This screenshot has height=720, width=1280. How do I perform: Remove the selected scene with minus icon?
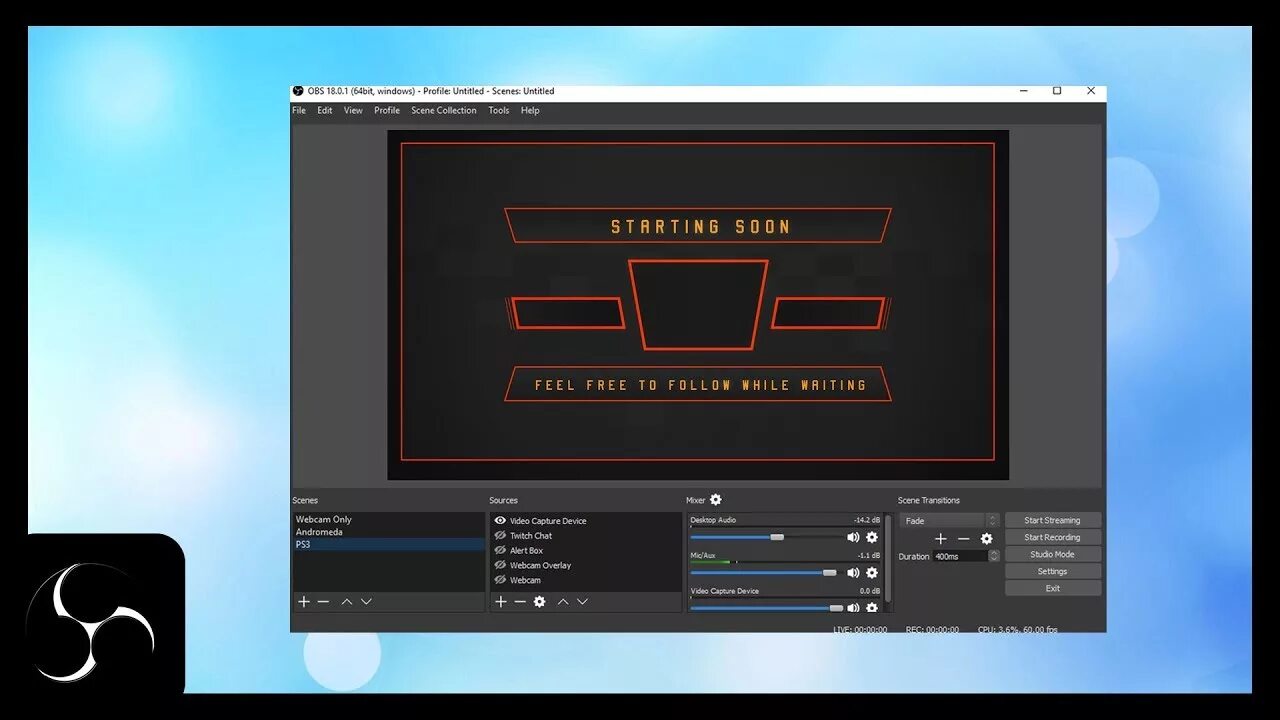(x=323, y=601)
